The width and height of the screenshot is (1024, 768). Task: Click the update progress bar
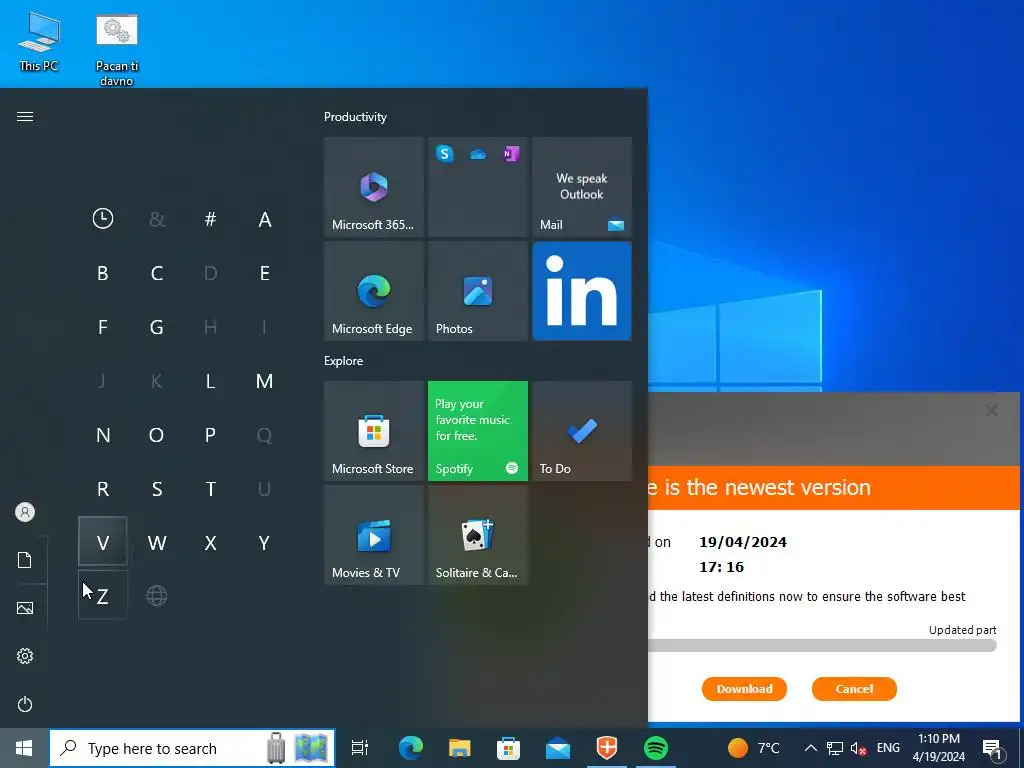[x=823, y=646]
